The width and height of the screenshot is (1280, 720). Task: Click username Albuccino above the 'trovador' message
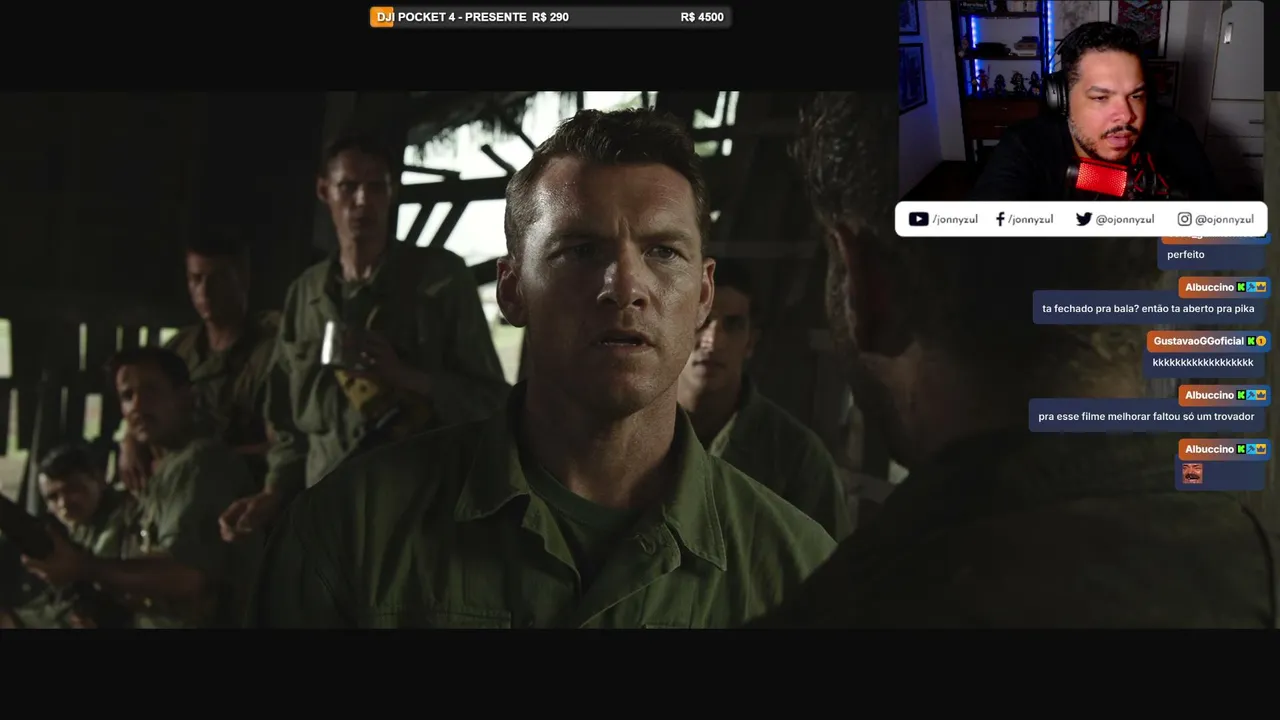[1209, 395]
